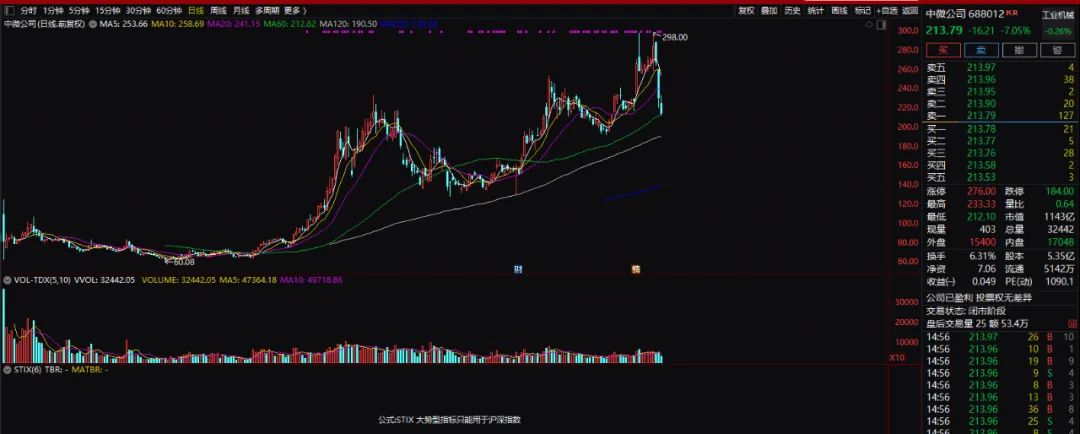Activate the 画线 drawing tool
The image size is (1080, 434).
(x=839, y=10)
